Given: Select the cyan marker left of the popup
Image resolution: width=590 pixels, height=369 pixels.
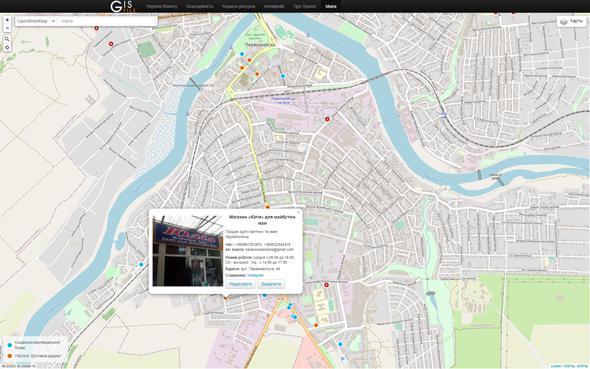Looking at the screenshot, I should tap(141, 264).
